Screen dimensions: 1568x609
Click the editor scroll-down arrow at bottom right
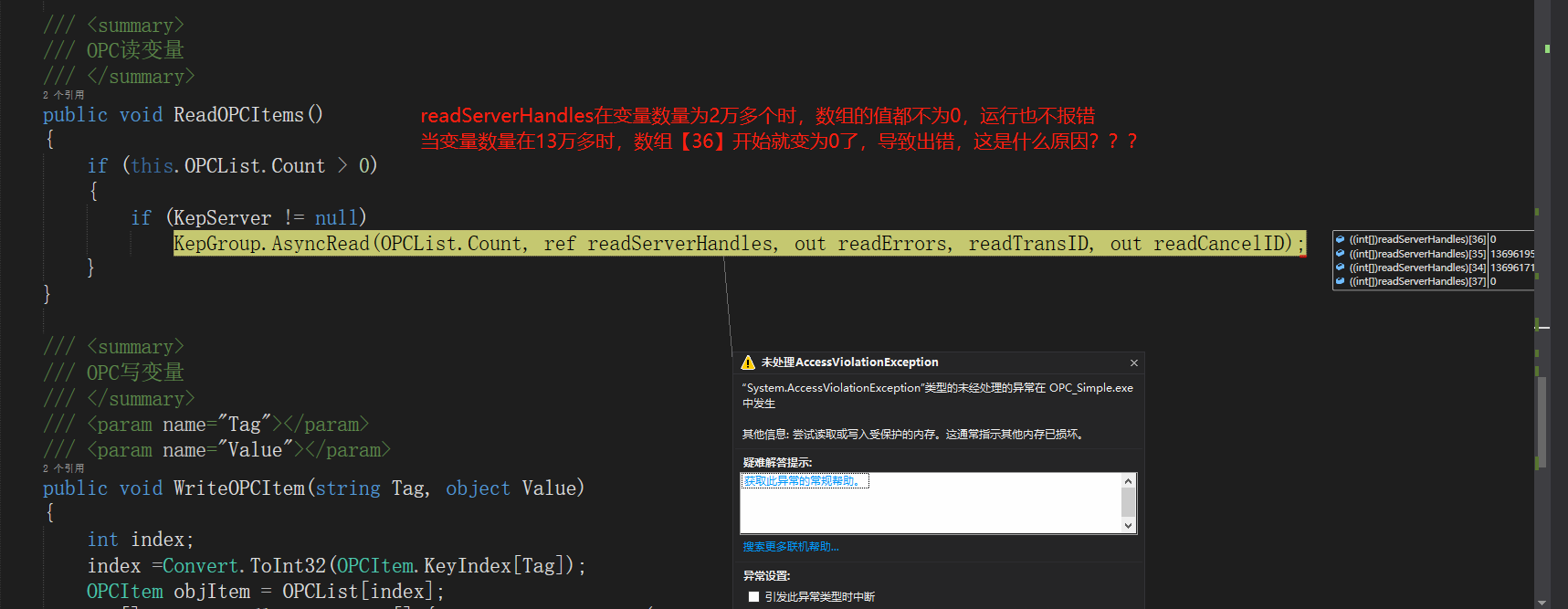coord(1542,603)
